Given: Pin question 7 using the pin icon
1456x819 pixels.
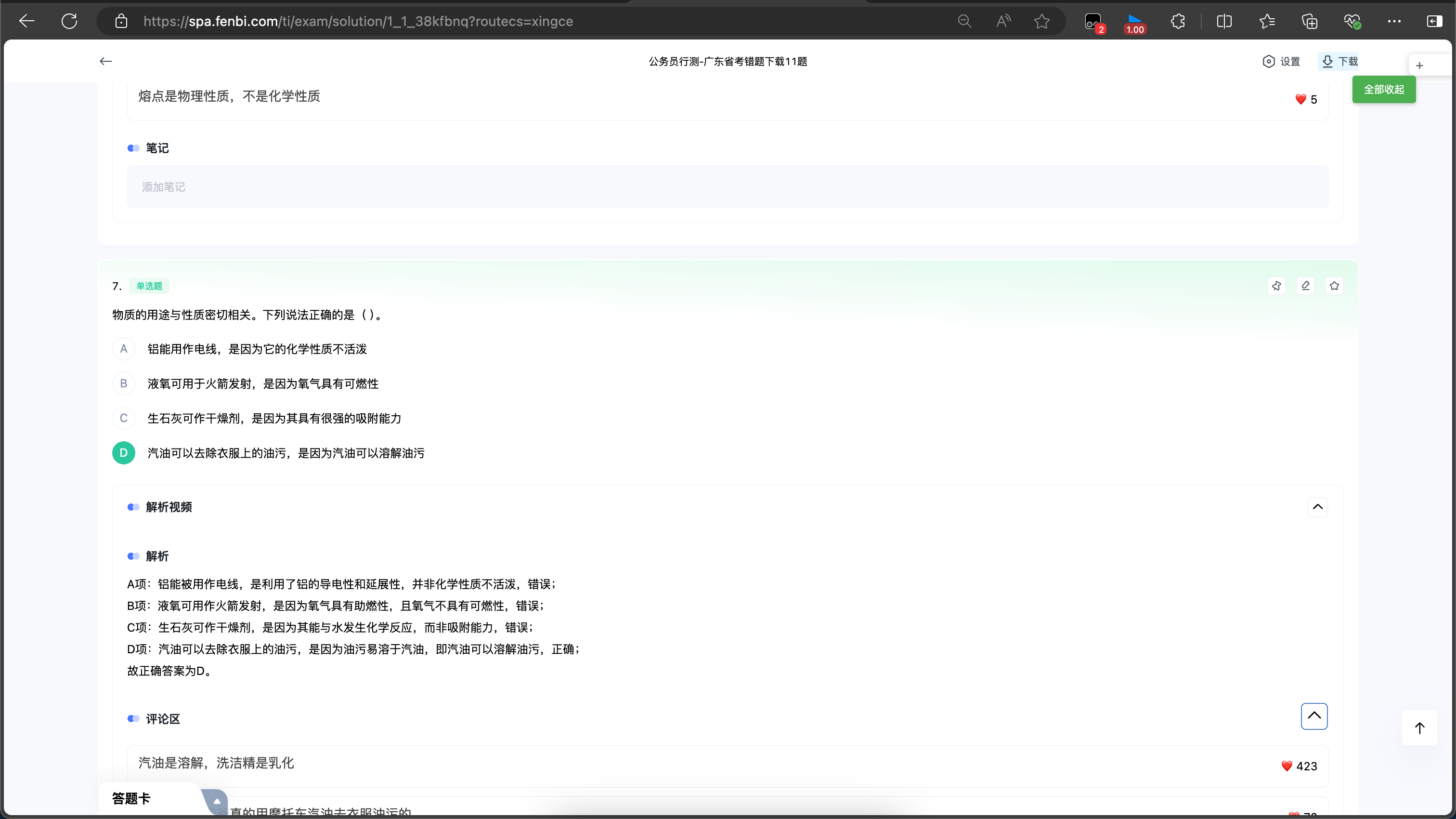Looking at the screenshot, I should coord(1276,286).
